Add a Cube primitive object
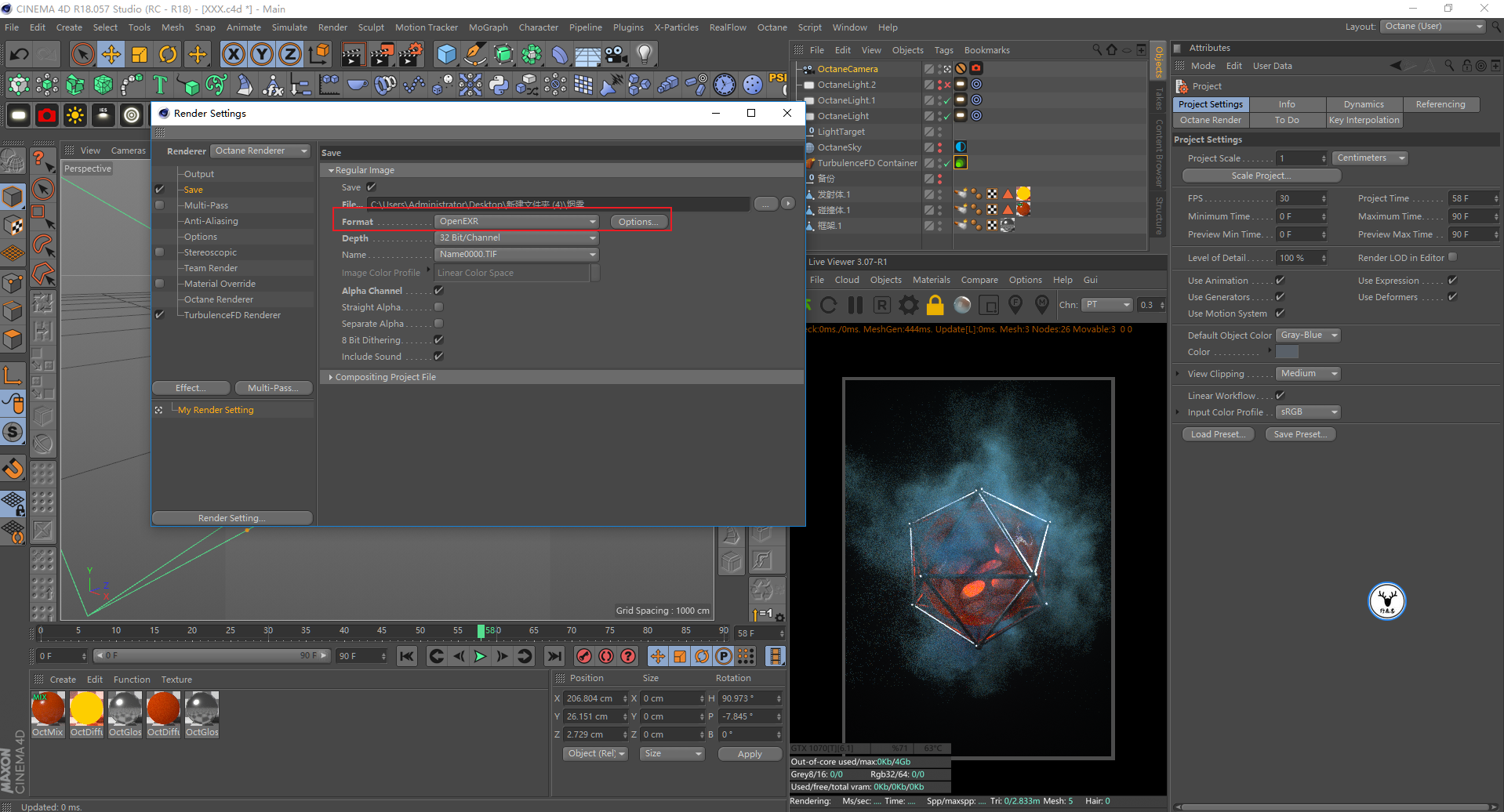This screenshot has width=1504, height=812. [x=447, y=54]
